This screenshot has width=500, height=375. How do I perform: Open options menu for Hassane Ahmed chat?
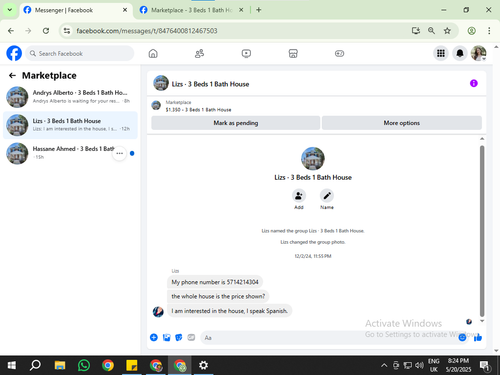[x=119, y=153]
